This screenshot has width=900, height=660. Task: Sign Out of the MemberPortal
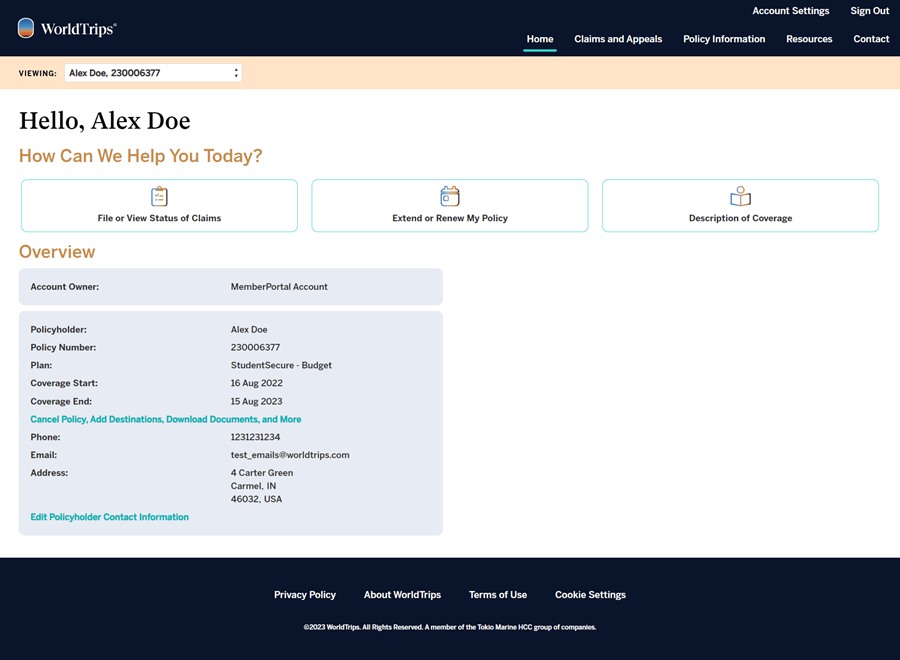tap(869, 11)
